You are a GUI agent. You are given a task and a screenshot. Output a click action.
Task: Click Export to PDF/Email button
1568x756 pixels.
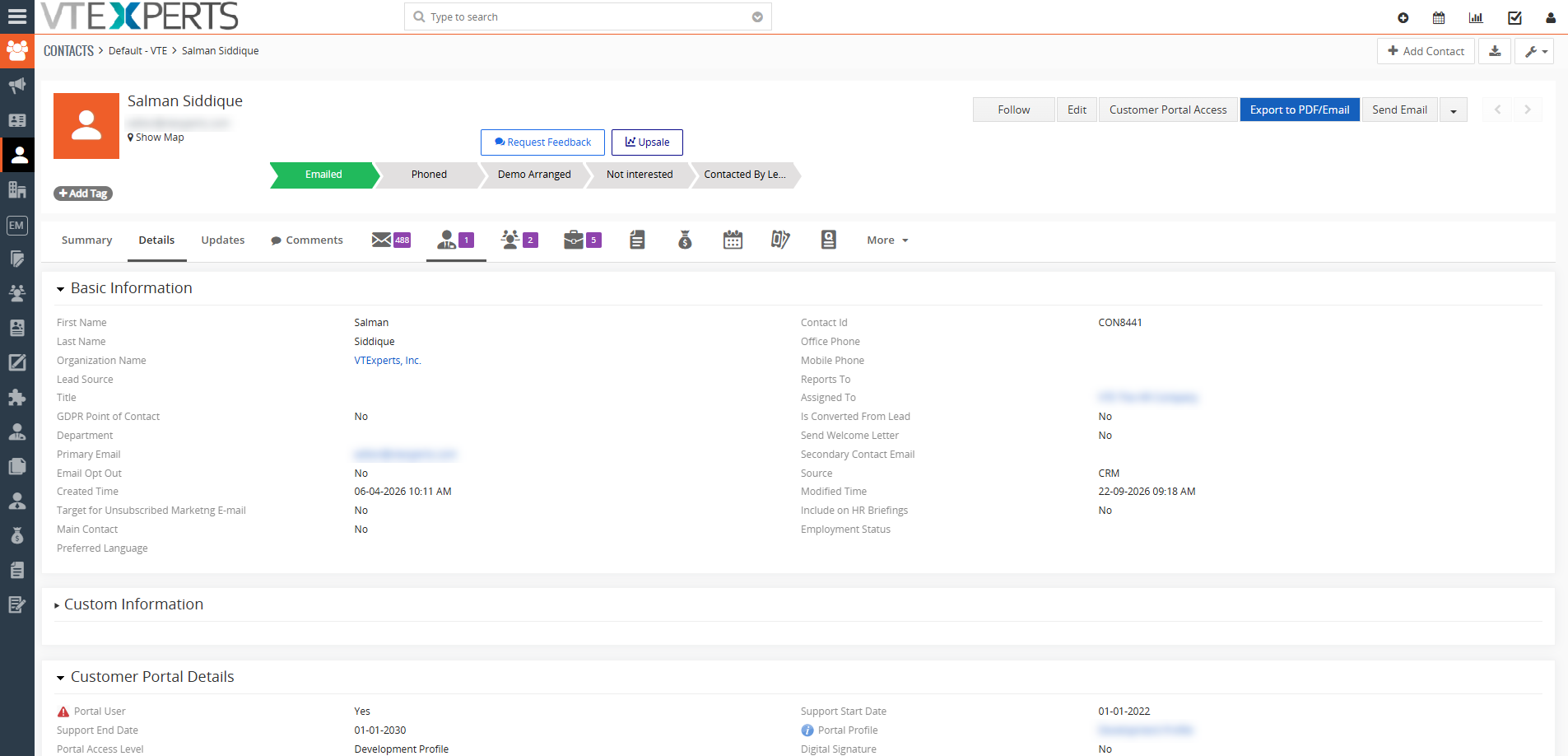pos(1300,110)
